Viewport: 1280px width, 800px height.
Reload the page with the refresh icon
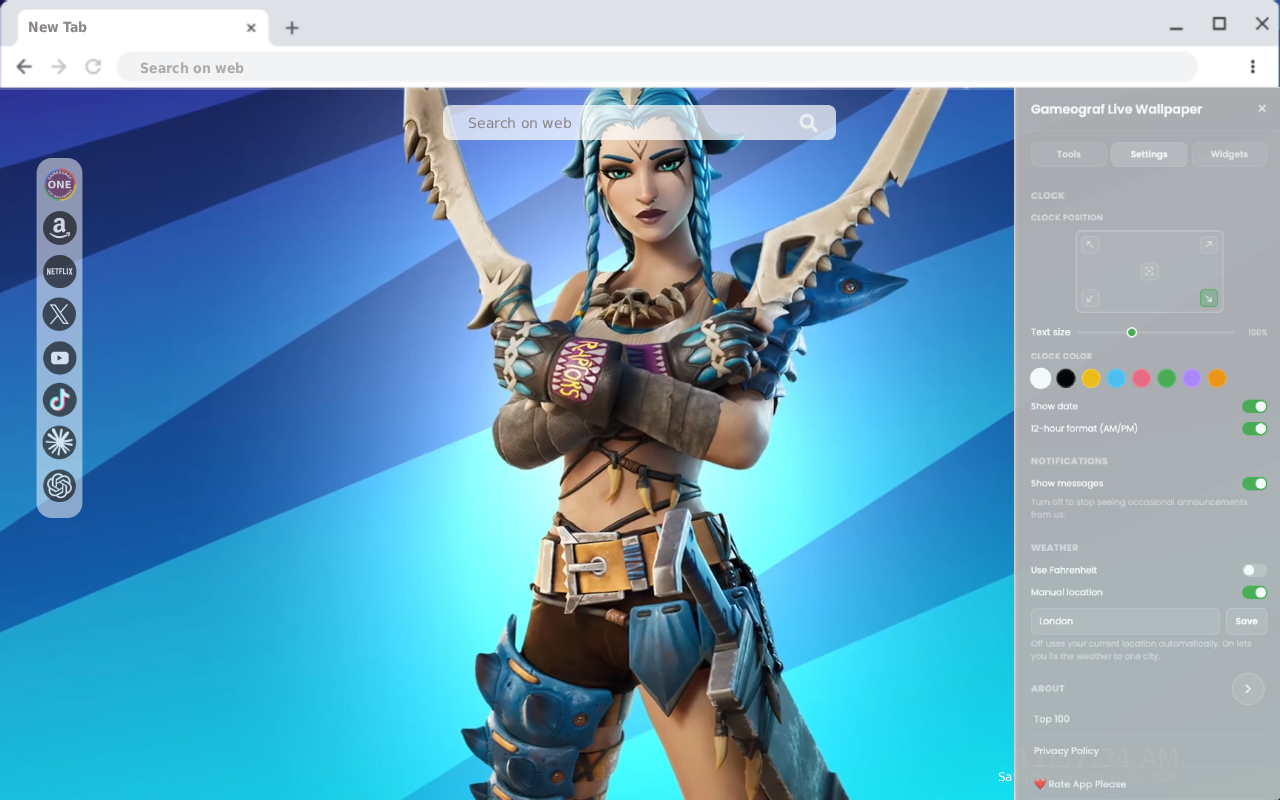click(93, 67)
